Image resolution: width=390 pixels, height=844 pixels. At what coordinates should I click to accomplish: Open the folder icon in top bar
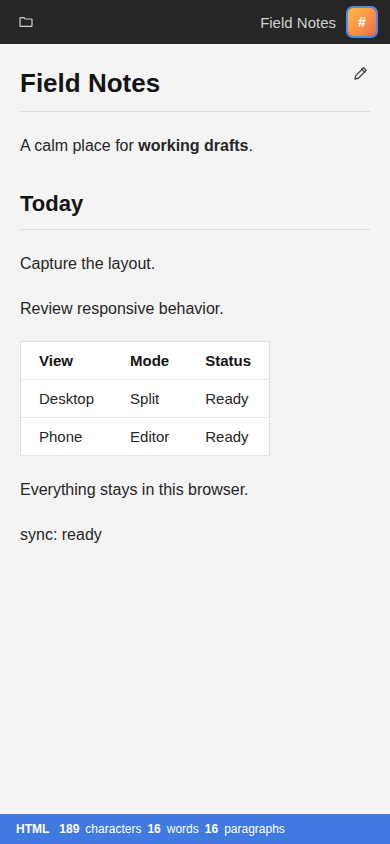(26, 22)
